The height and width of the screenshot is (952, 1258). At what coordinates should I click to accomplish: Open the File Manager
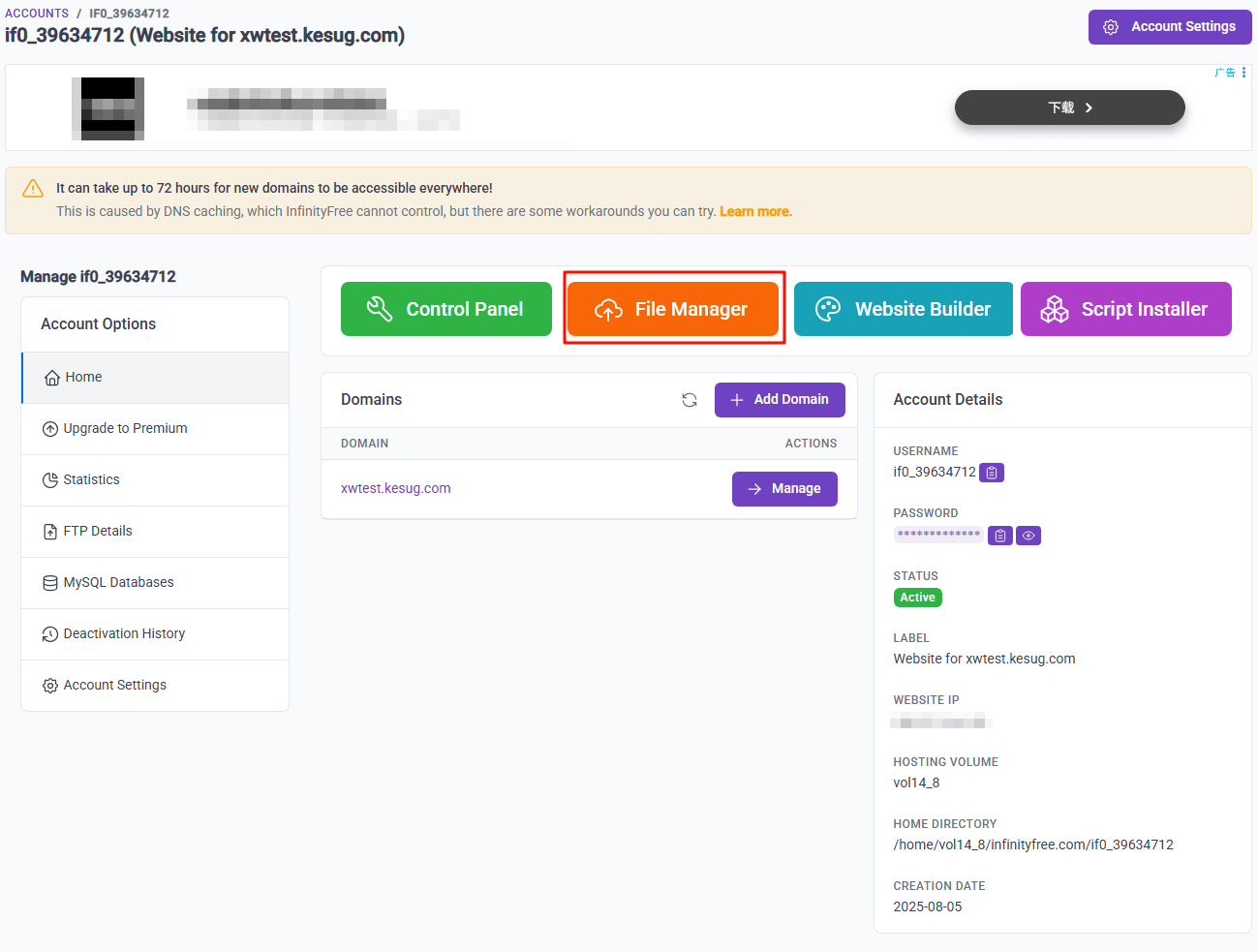pyautogui.click(x=673, y=309)
